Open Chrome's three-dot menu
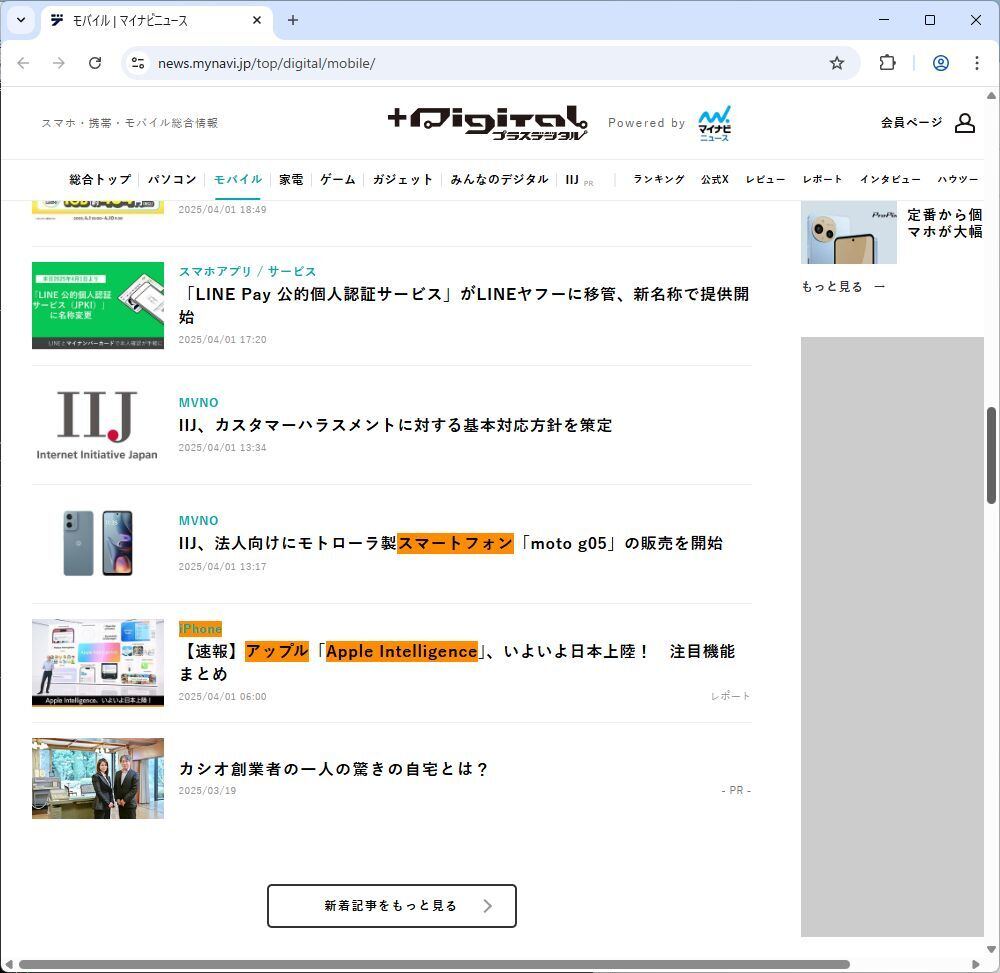The width and height of the screenshot is (1000, 973). click(976, 63)
